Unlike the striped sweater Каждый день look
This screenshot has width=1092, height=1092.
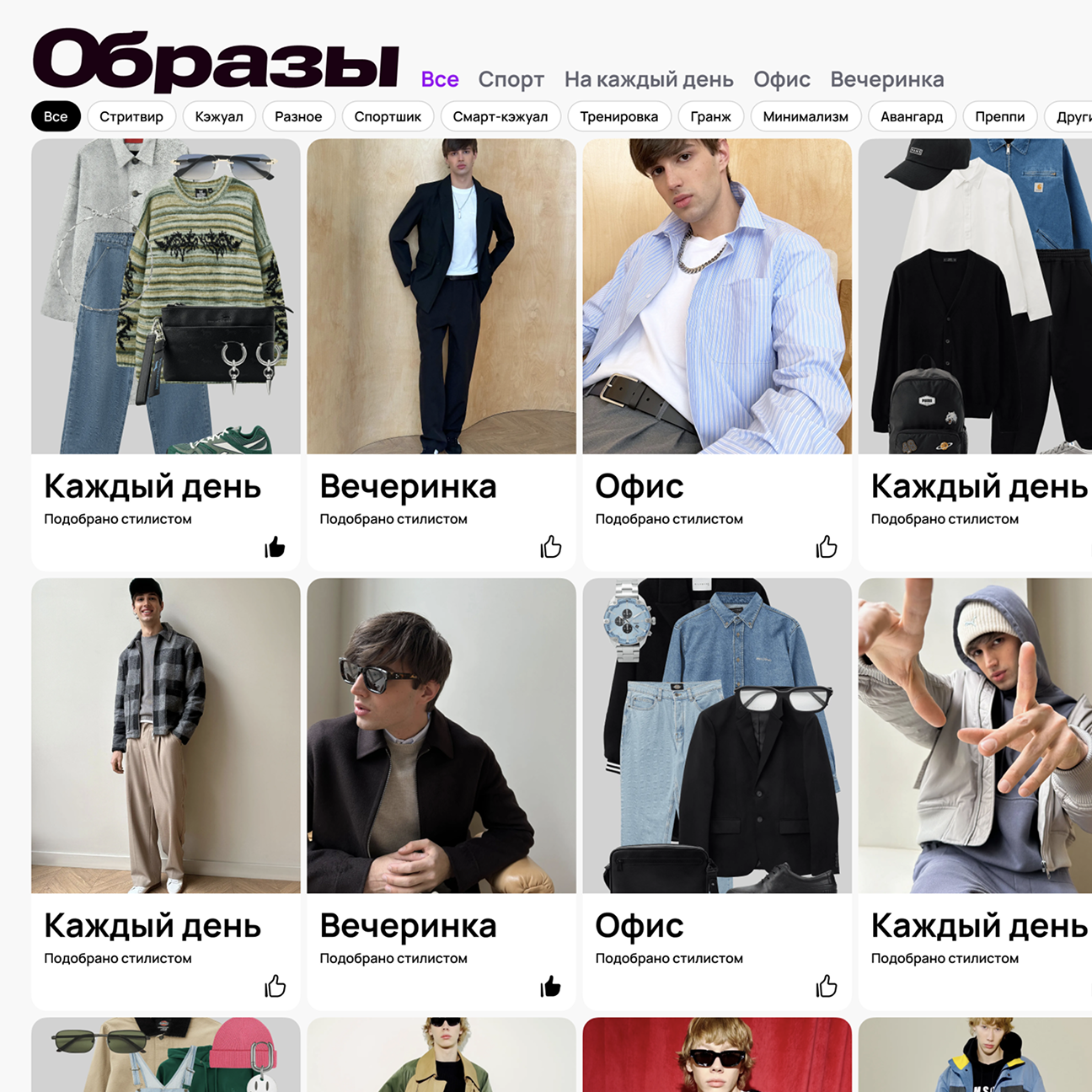[x=275, y=548]
